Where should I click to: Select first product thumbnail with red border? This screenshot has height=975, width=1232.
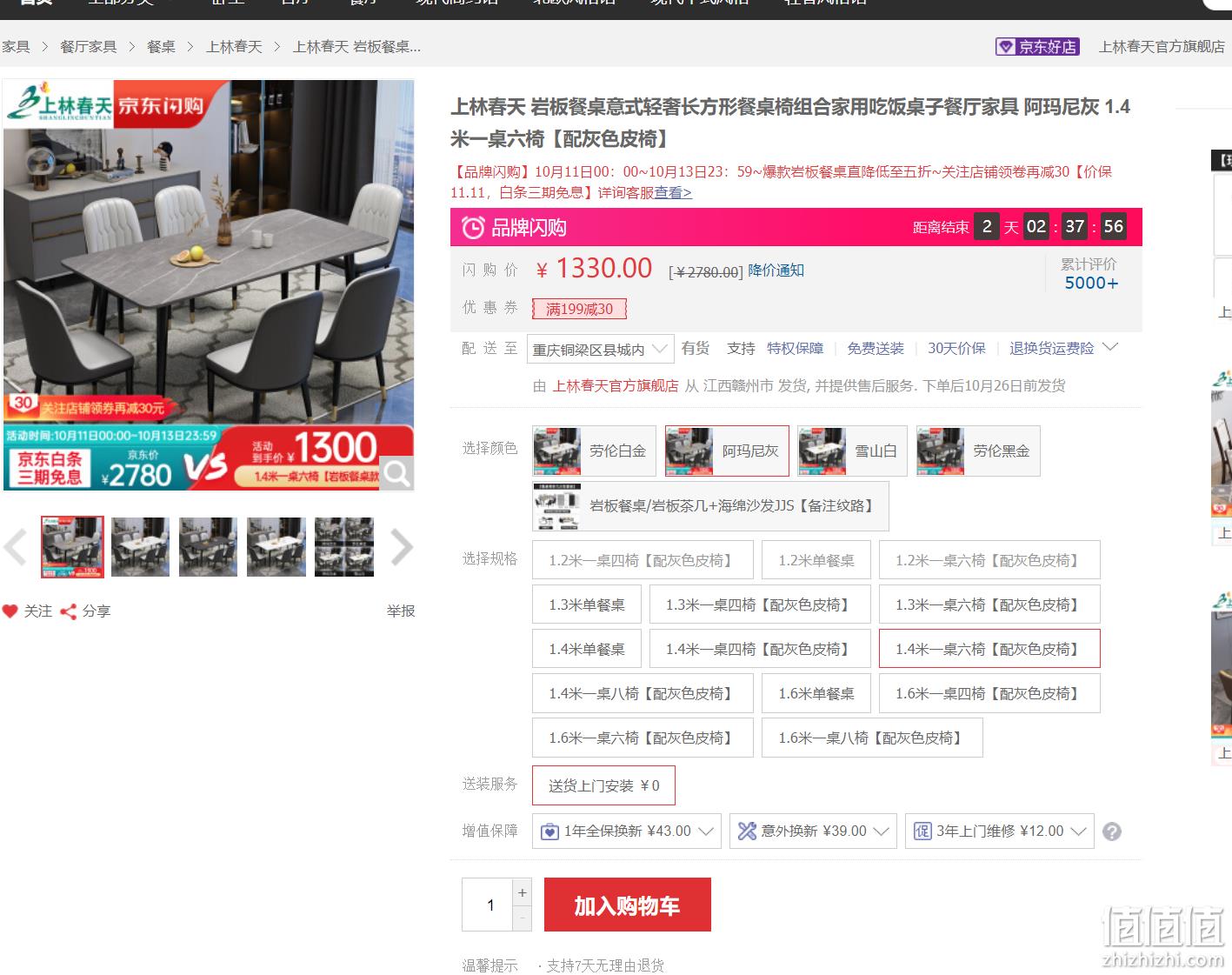coord(72,547)
